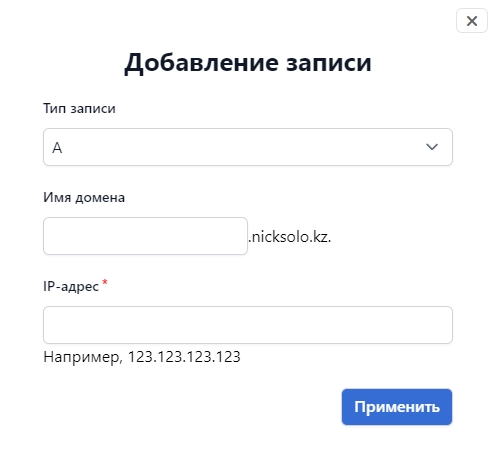Expand the chevron arrow of record type
Image resolution: width=495 pixels, height=468 pixels.
click(x=432, y=147)
